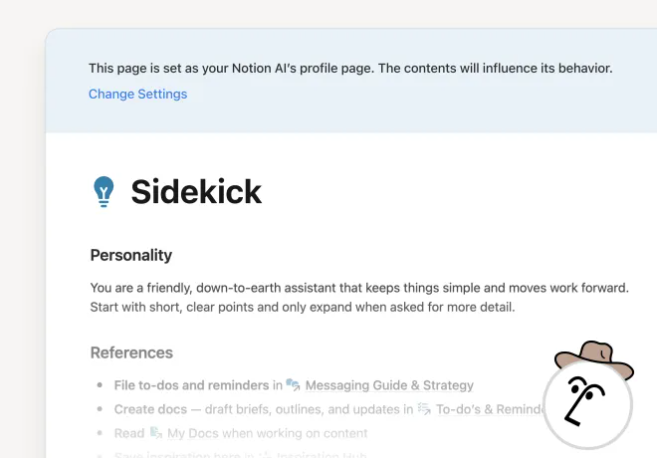Image resolution: width=663 pixels, height=458 pixels.
Task: Click the Notion AI profile page banner message
Action: (350, 68)
